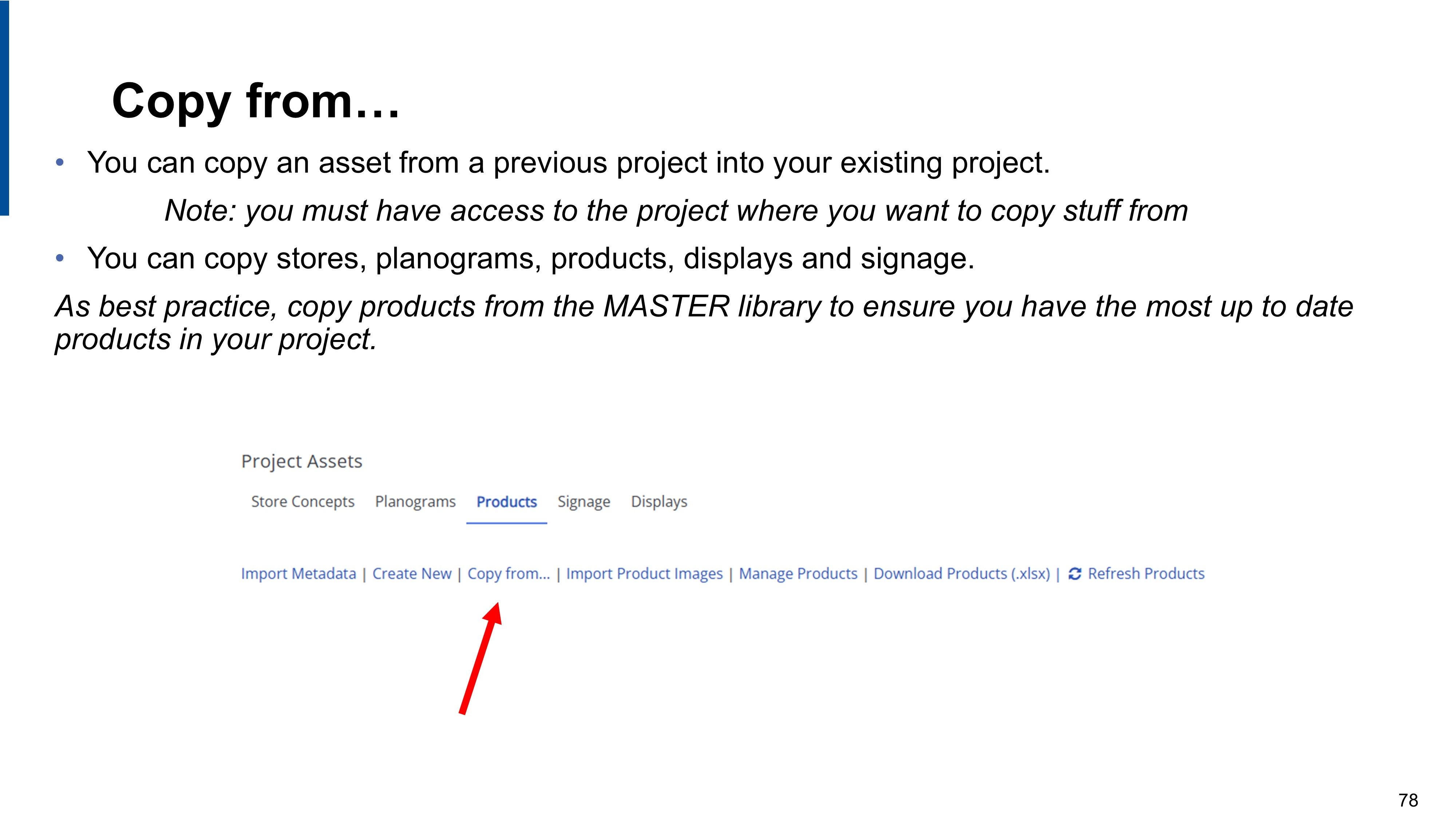Click the Create New link
This screenshot has height=819, width=1456.
point(411,574)
